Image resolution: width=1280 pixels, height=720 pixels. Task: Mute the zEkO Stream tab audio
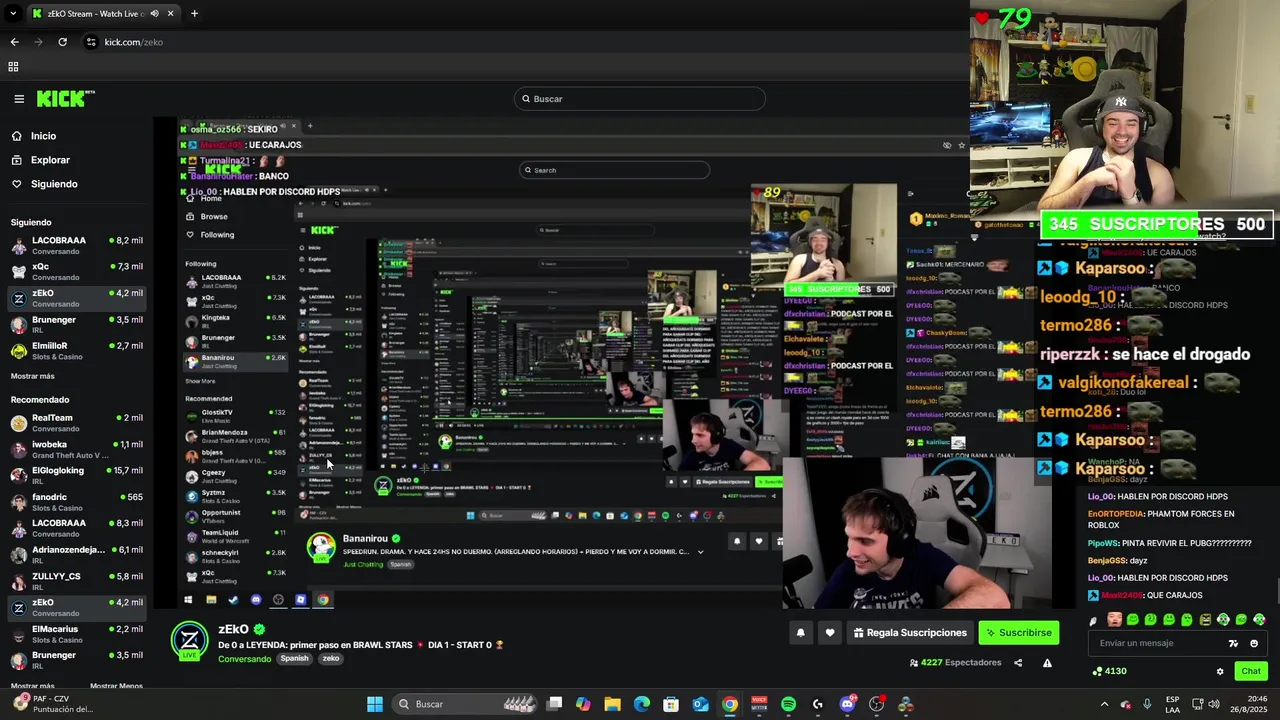155,14
